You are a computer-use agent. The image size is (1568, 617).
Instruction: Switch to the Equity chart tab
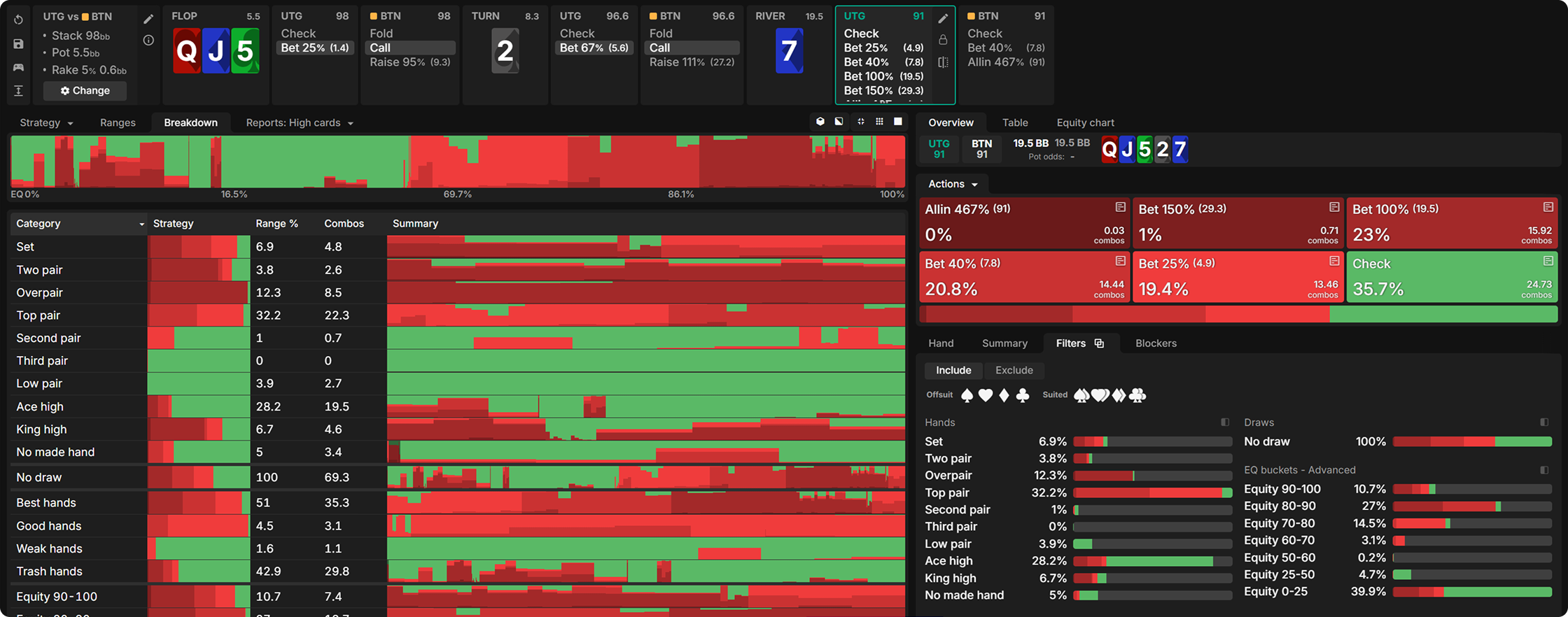coord(1085,122)
